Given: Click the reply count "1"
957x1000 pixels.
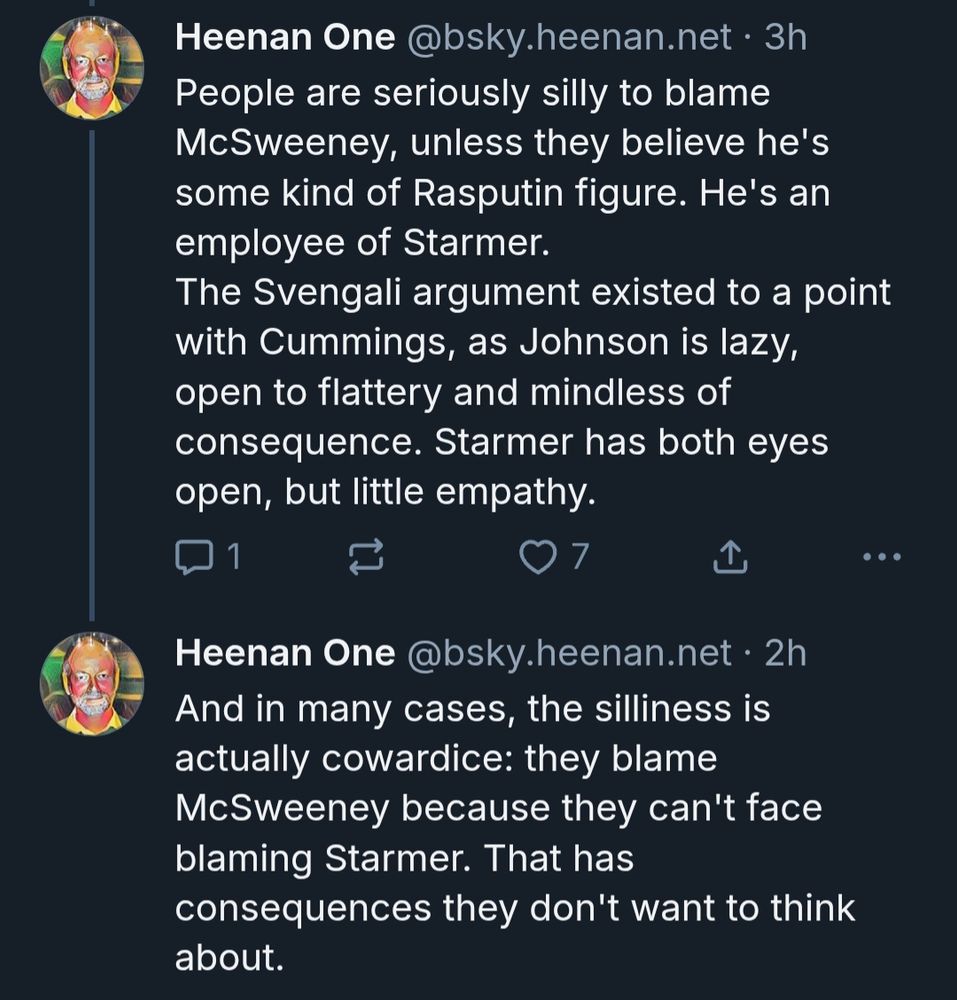Looking at the screenshot, I should point(233,557).
